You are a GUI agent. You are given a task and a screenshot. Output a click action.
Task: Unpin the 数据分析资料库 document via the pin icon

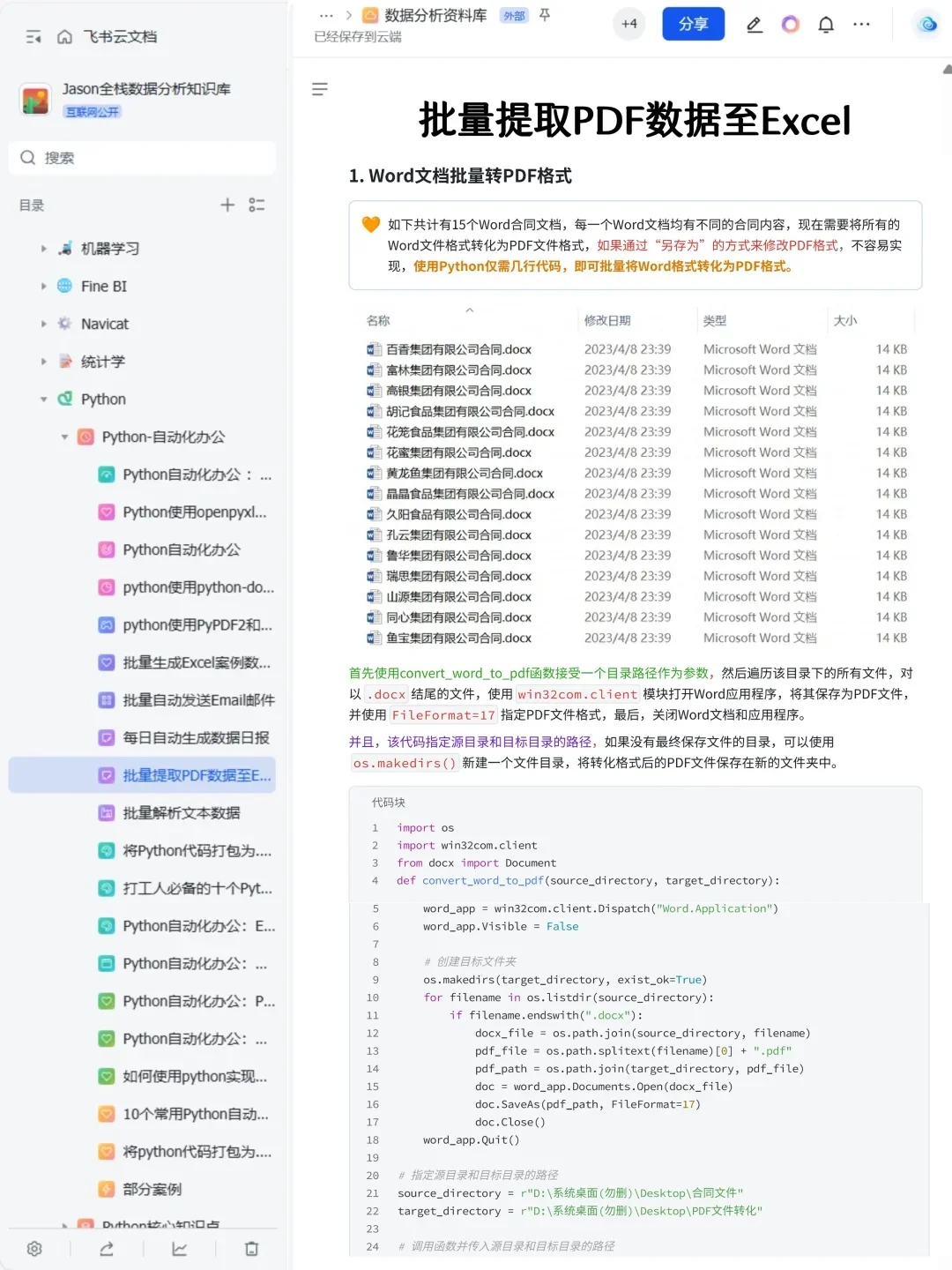(545, 15)
